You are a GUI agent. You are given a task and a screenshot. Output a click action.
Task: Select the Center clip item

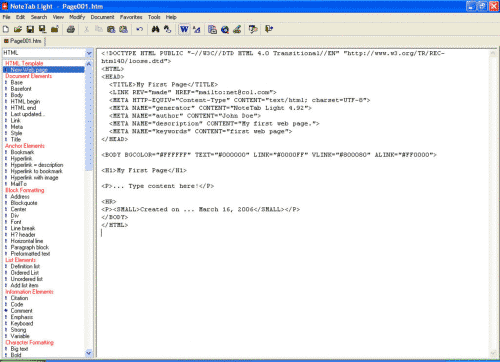point(18,209)
